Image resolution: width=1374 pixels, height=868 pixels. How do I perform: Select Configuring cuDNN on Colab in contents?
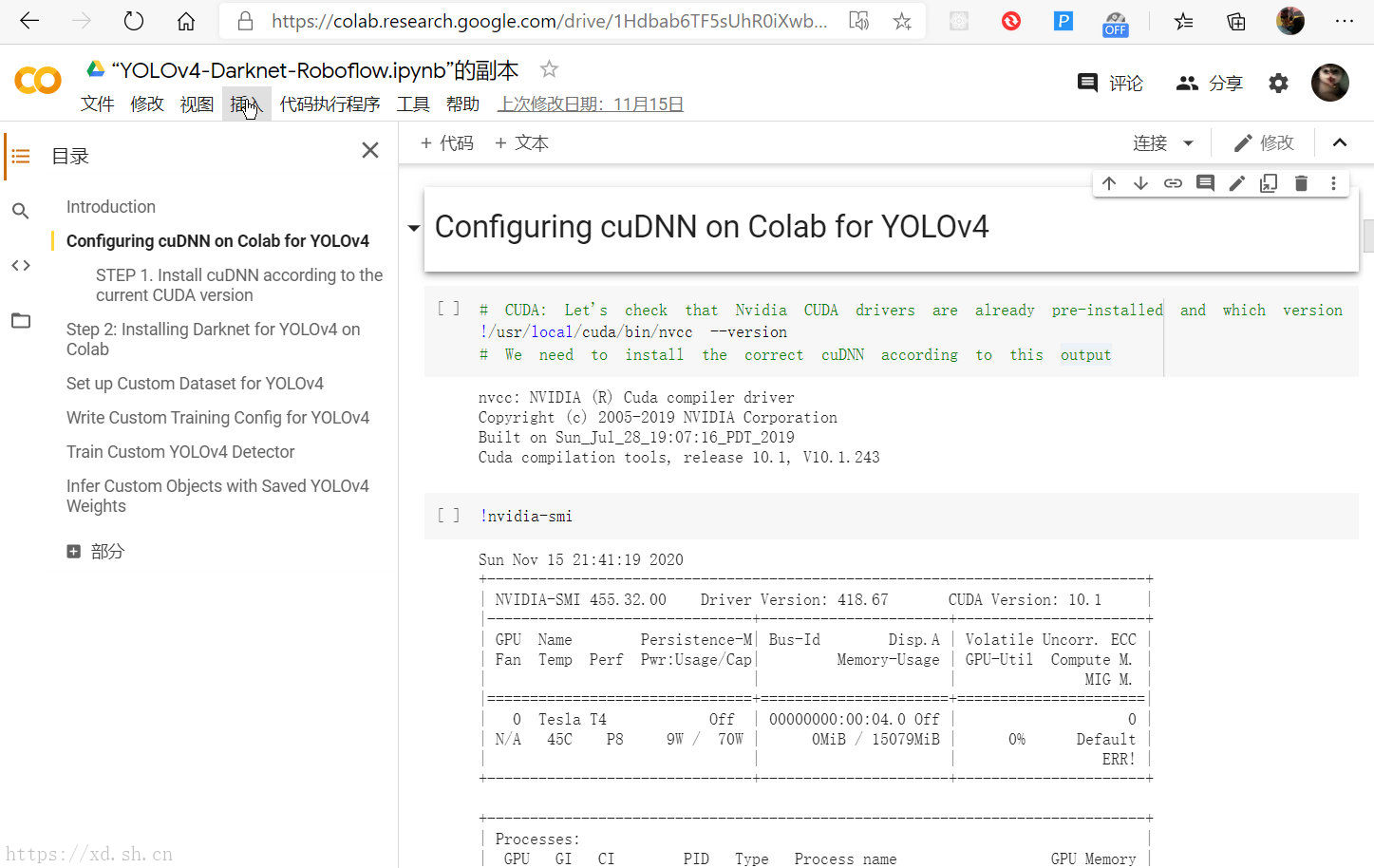[217, 241]
